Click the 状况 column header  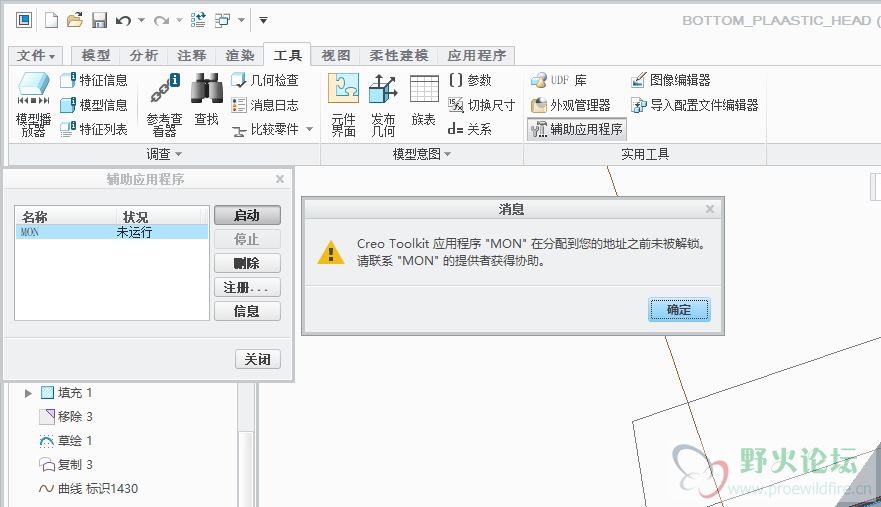pos(158,216)
